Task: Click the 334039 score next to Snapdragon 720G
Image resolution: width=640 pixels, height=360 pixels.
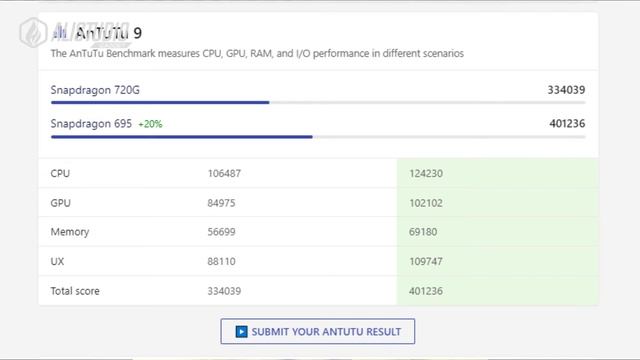Action: click(x=566, y=90)
